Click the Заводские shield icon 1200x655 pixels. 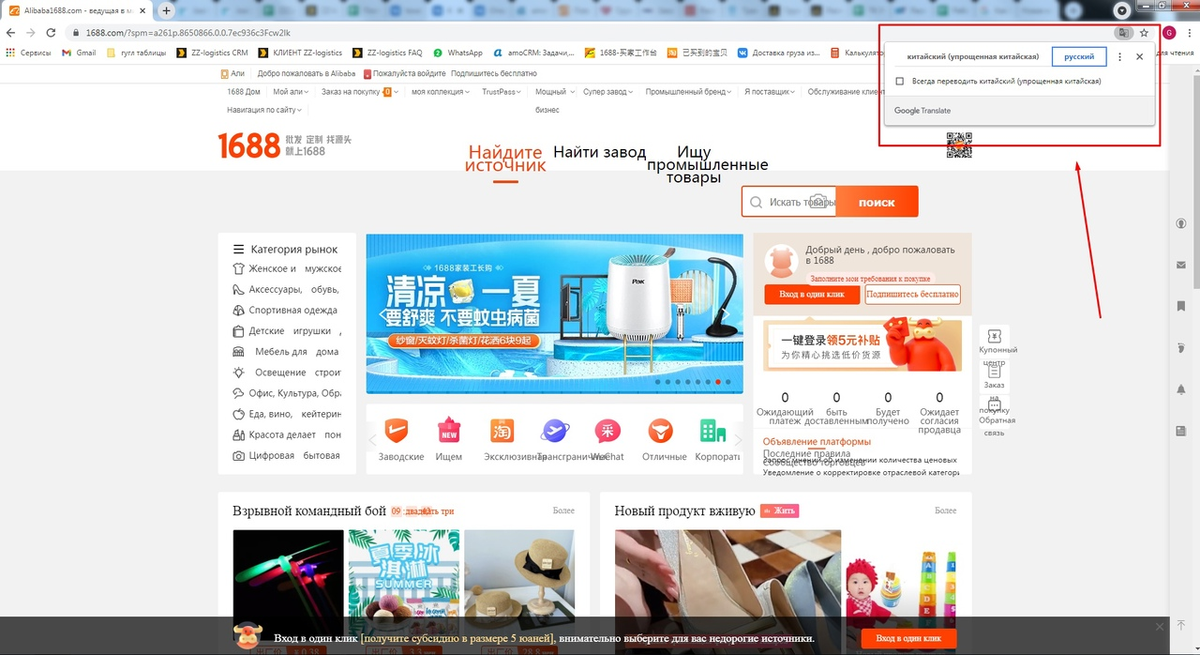(397, 432)
